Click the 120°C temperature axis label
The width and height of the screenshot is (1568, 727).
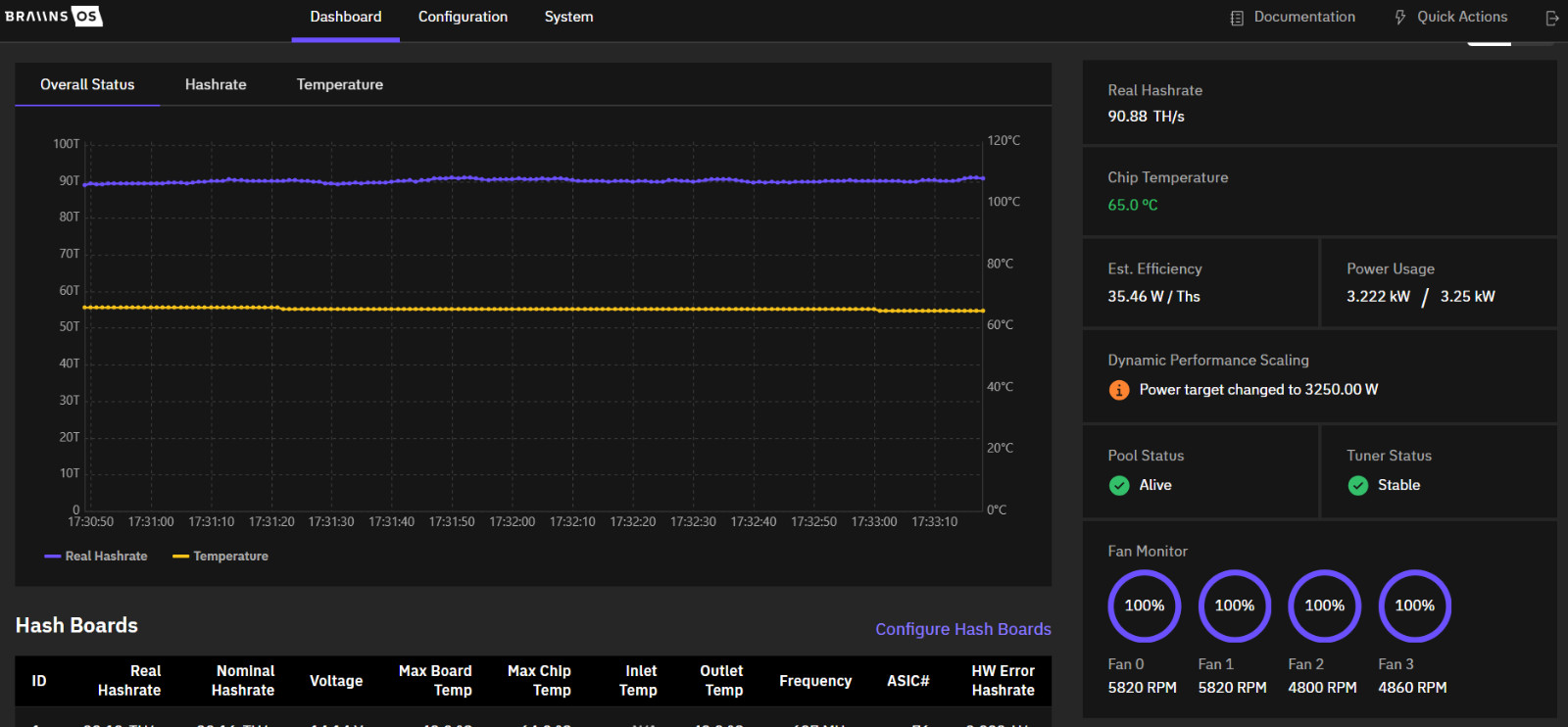point(1004,141)
